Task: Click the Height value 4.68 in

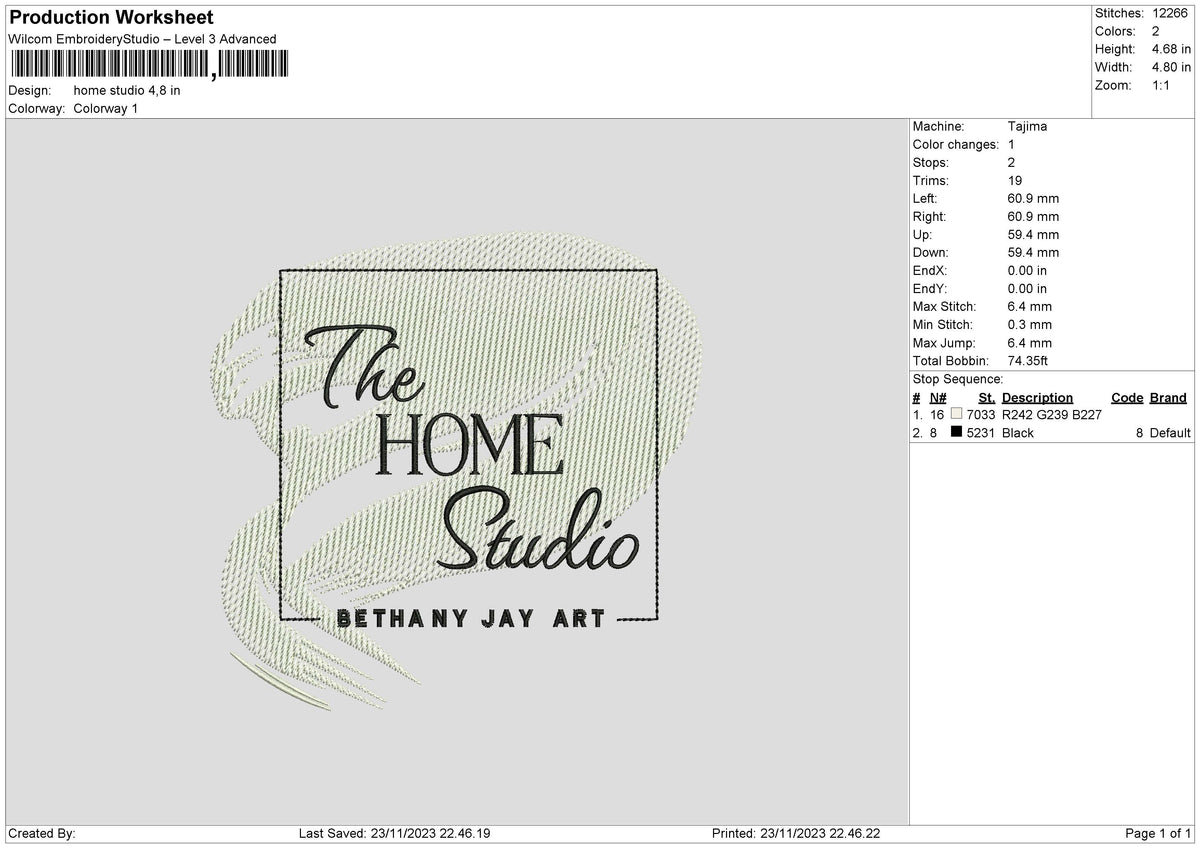Action: (1173, 49)
